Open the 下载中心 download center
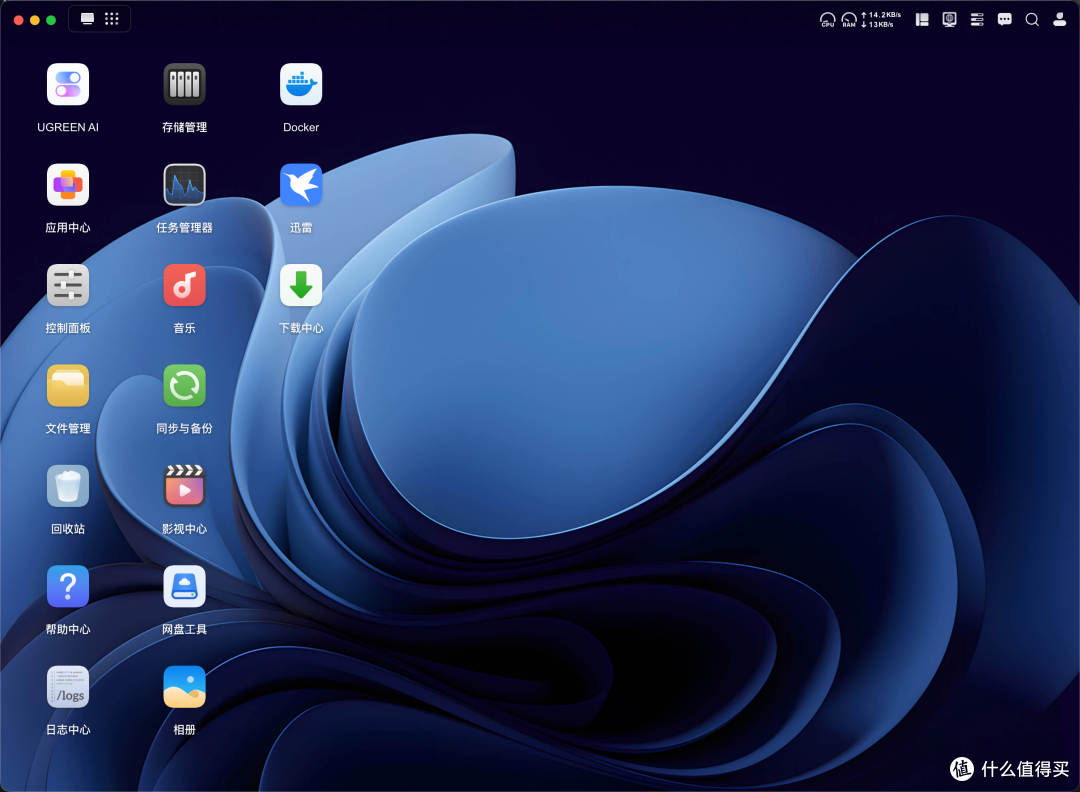This screenshot has height=792, width=1080. pyautogui.click(x=301, y=285)
